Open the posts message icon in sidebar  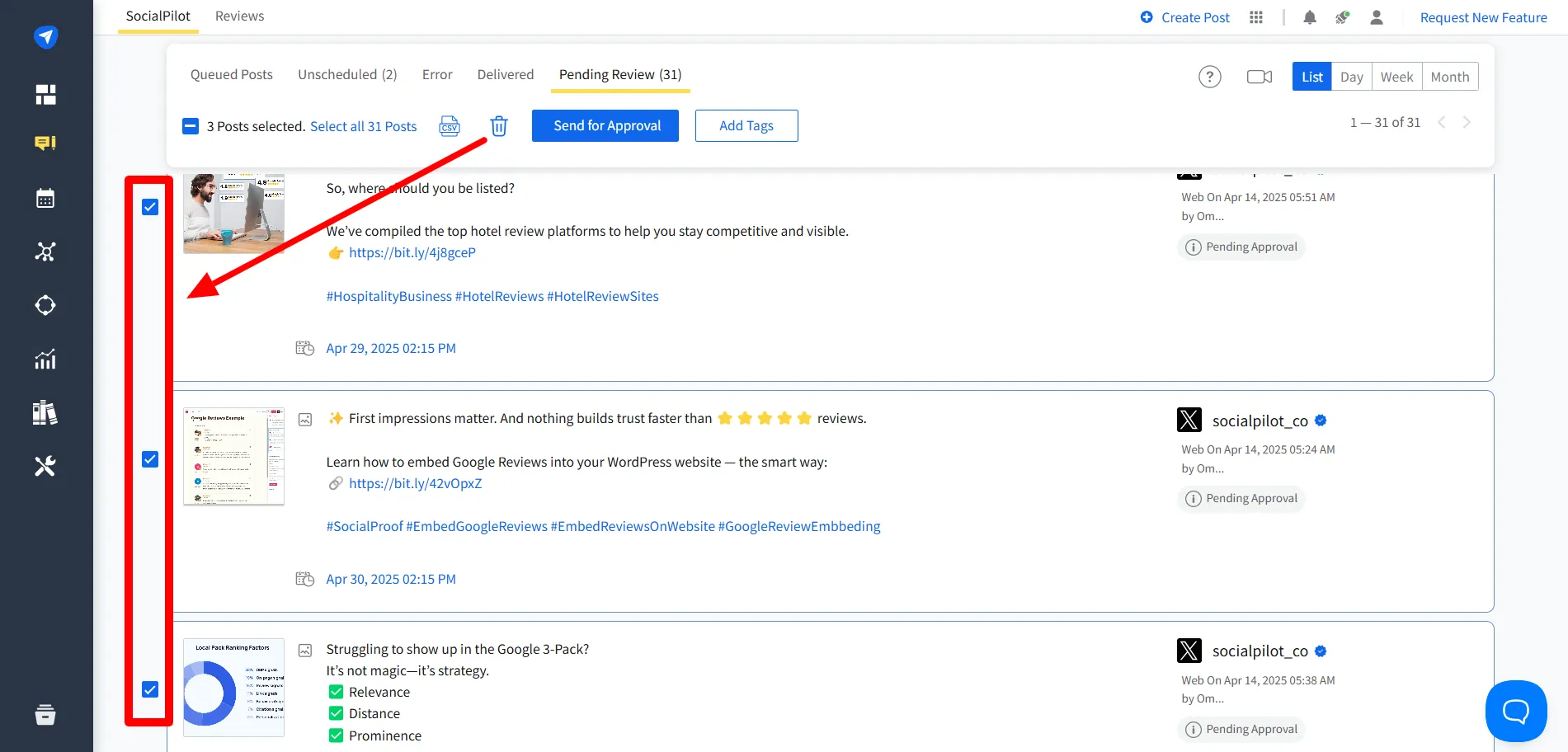(x=45, y=143)
